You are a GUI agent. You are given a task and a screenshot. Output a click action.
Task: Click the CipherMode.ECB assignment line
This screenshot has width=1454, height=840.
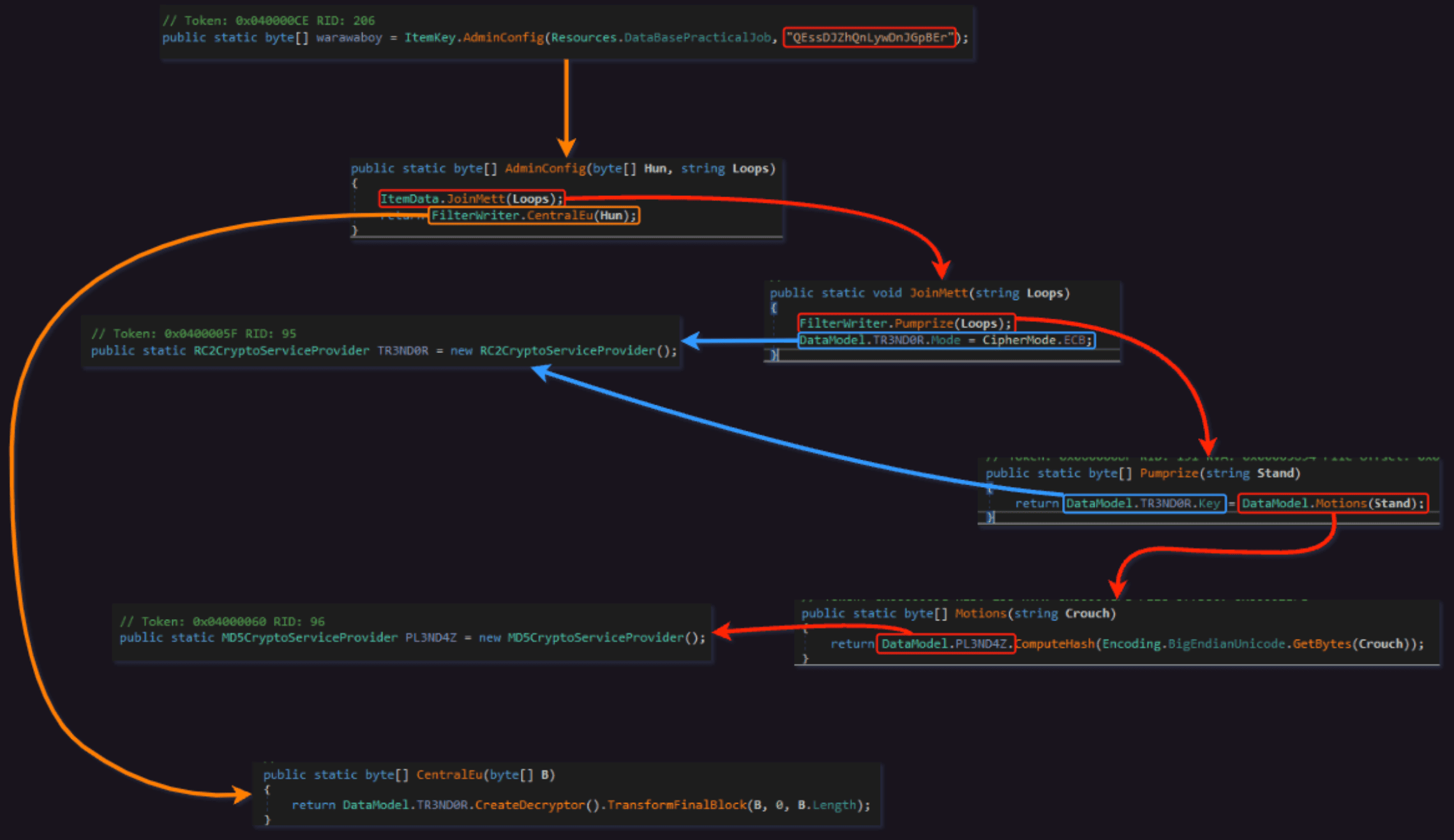pos(946,340)
